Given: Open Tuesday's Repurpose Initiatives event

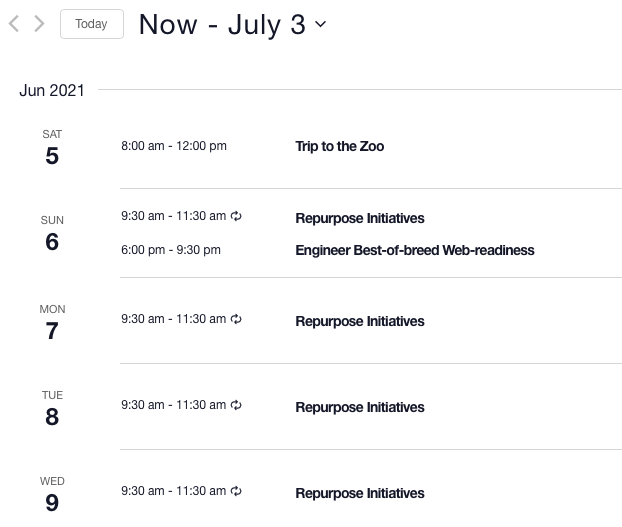Looking at the screenshot, I should [360, 408].
